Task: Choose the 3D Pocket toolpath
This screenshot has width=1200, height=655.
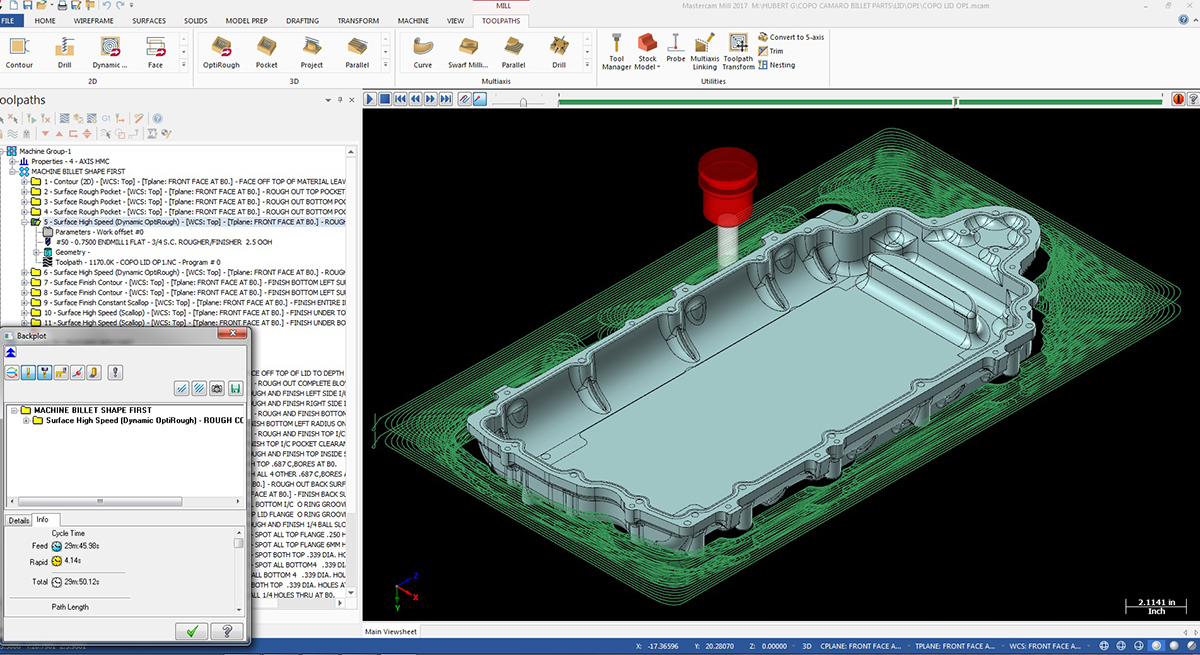Action: pyautogui.click(x=266, y=52)
